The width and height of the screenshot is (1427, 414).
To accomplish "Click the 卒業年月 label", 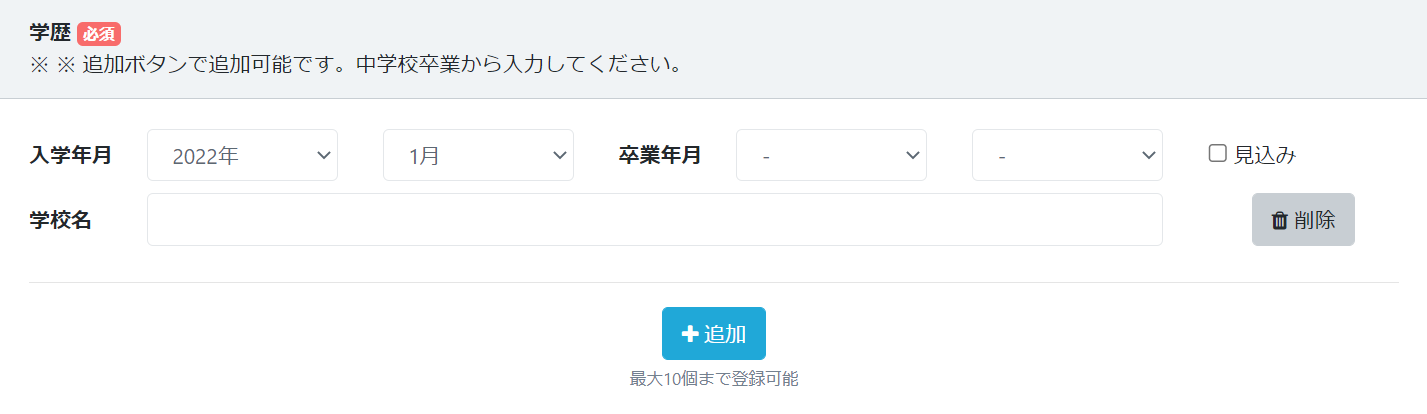I will [x=660, y=155].
